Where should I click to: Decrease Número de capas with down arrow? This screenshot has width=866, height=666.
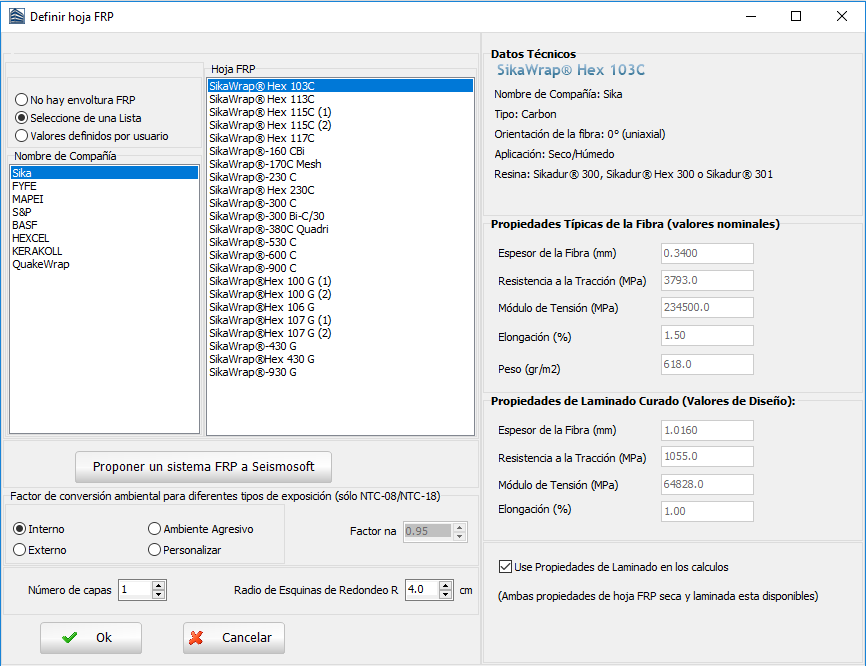tap(158, 595)
